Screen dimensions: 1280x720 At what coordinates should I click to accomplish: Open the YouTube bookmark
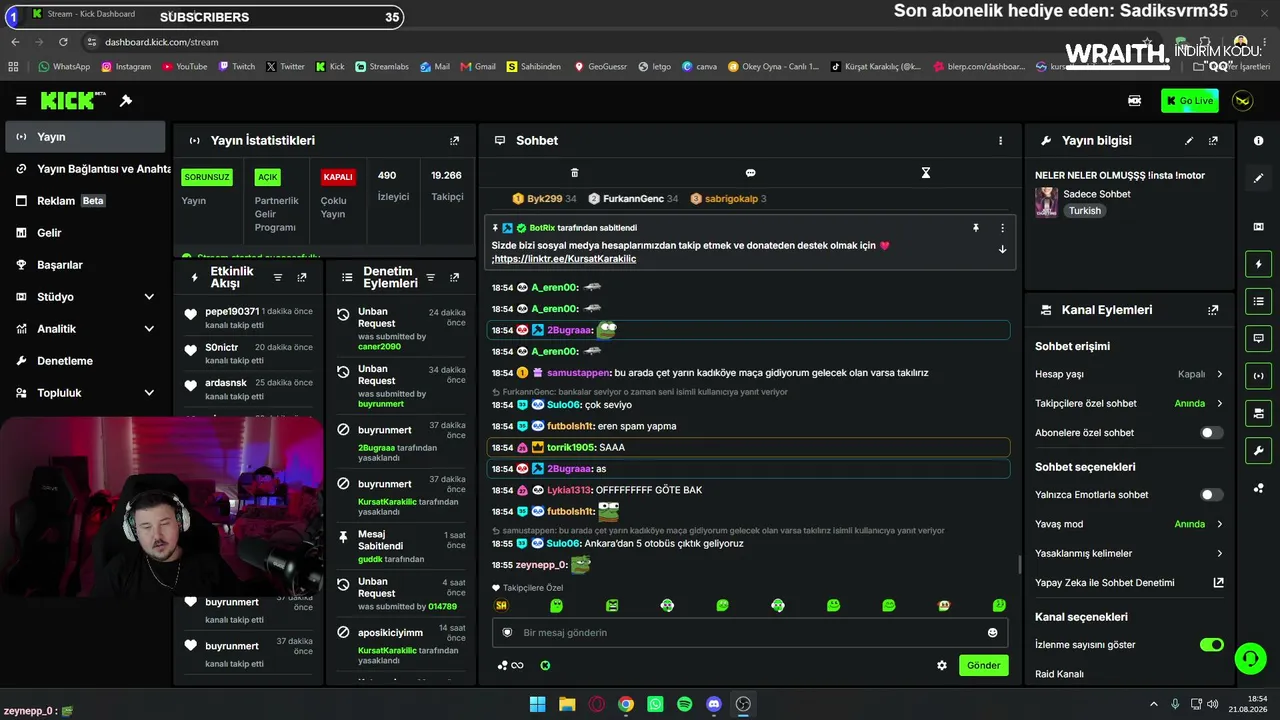click(x=184, y=67)
